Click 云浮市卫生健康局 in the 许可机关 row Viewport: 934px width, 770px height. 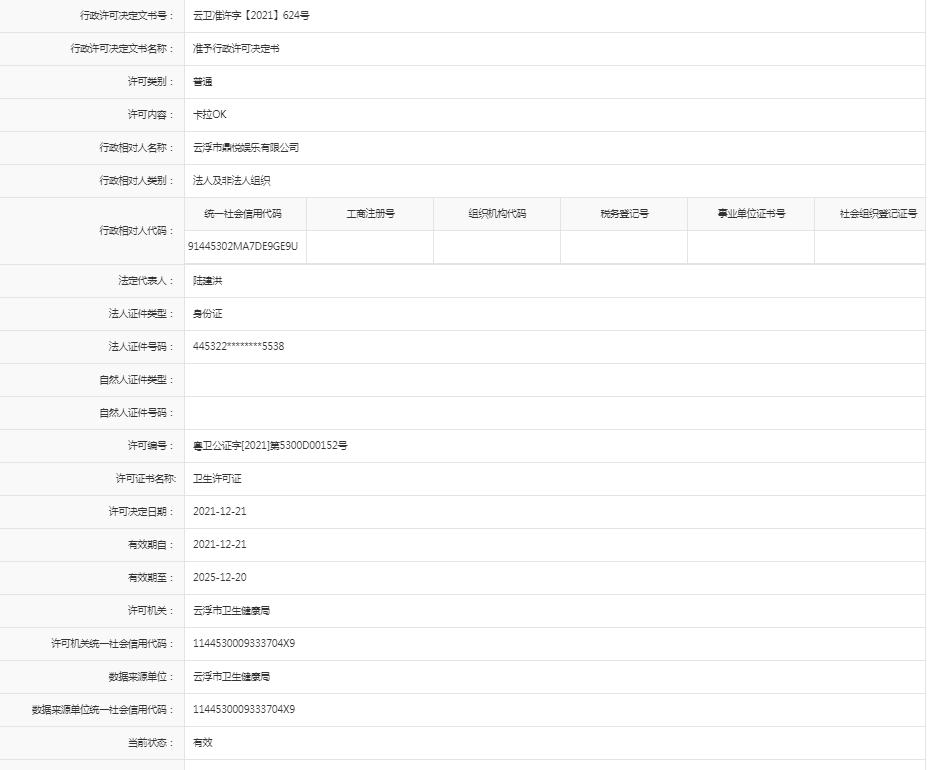pyautogui.click(x=232, y=611)
